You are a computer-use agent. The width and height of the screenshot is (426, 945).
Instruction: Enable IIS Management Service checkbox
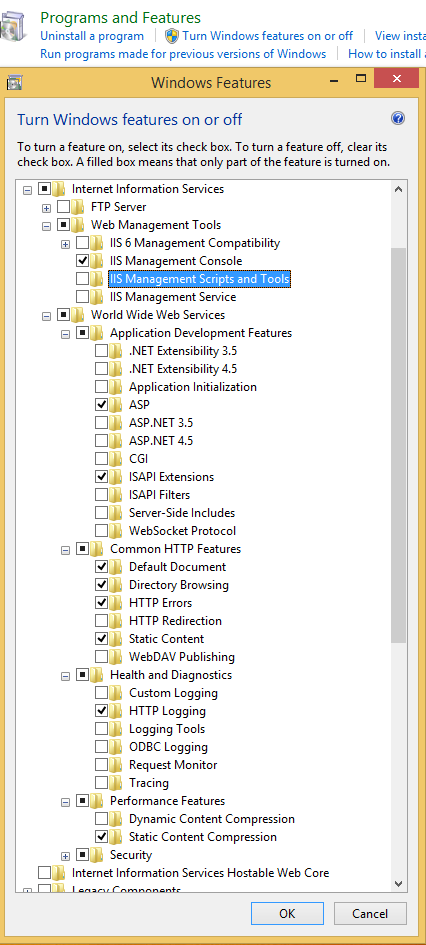coord(83,297)
